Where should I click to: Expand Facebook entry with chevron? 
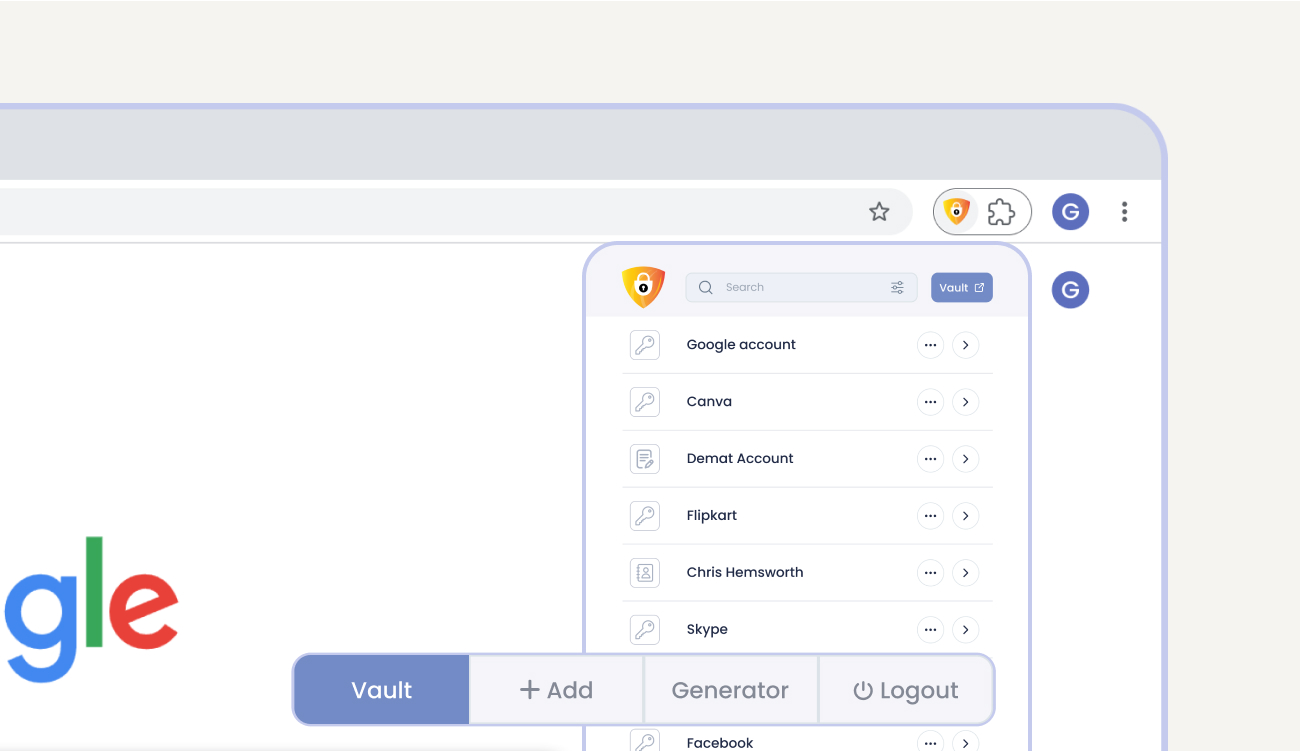[x=965, y=742]
